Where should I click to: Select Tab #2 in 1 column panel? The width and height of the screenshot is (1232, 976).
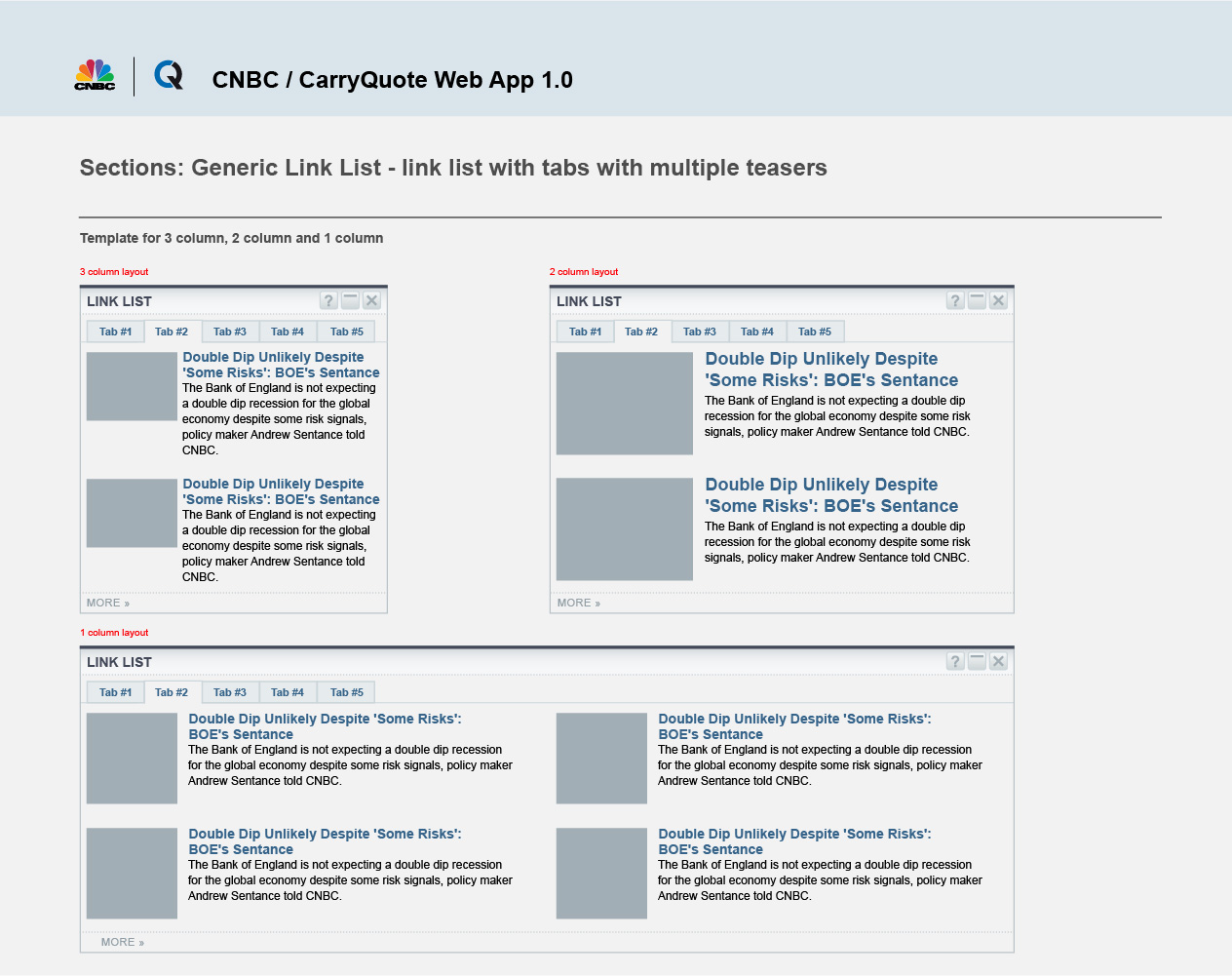(173, 692)
